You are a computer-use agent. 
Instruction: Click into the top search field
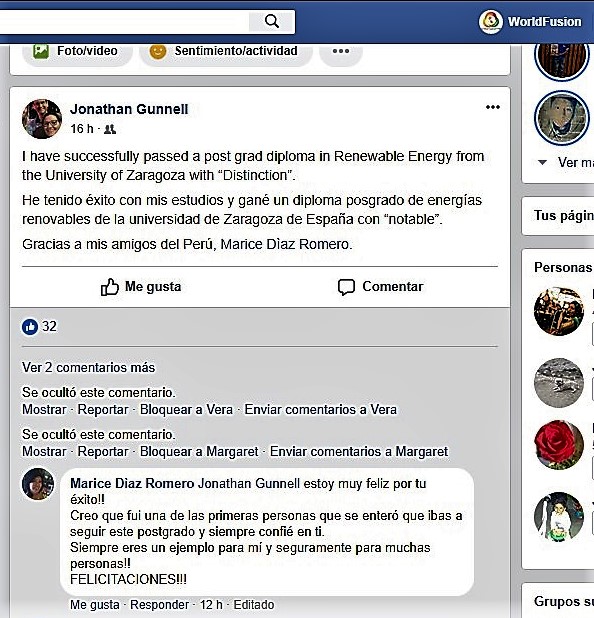[x=124, y=22]
